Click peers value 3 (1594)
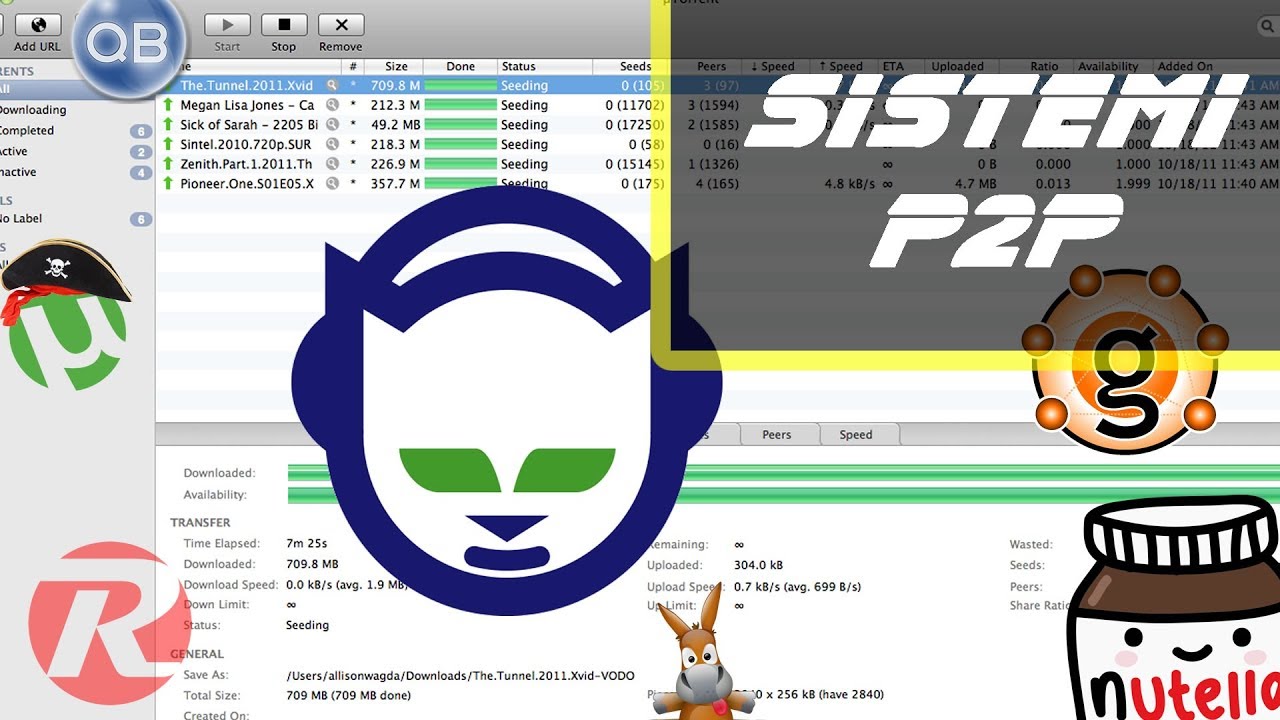This screenshot has height=720, width=1280. pos(712,105)
